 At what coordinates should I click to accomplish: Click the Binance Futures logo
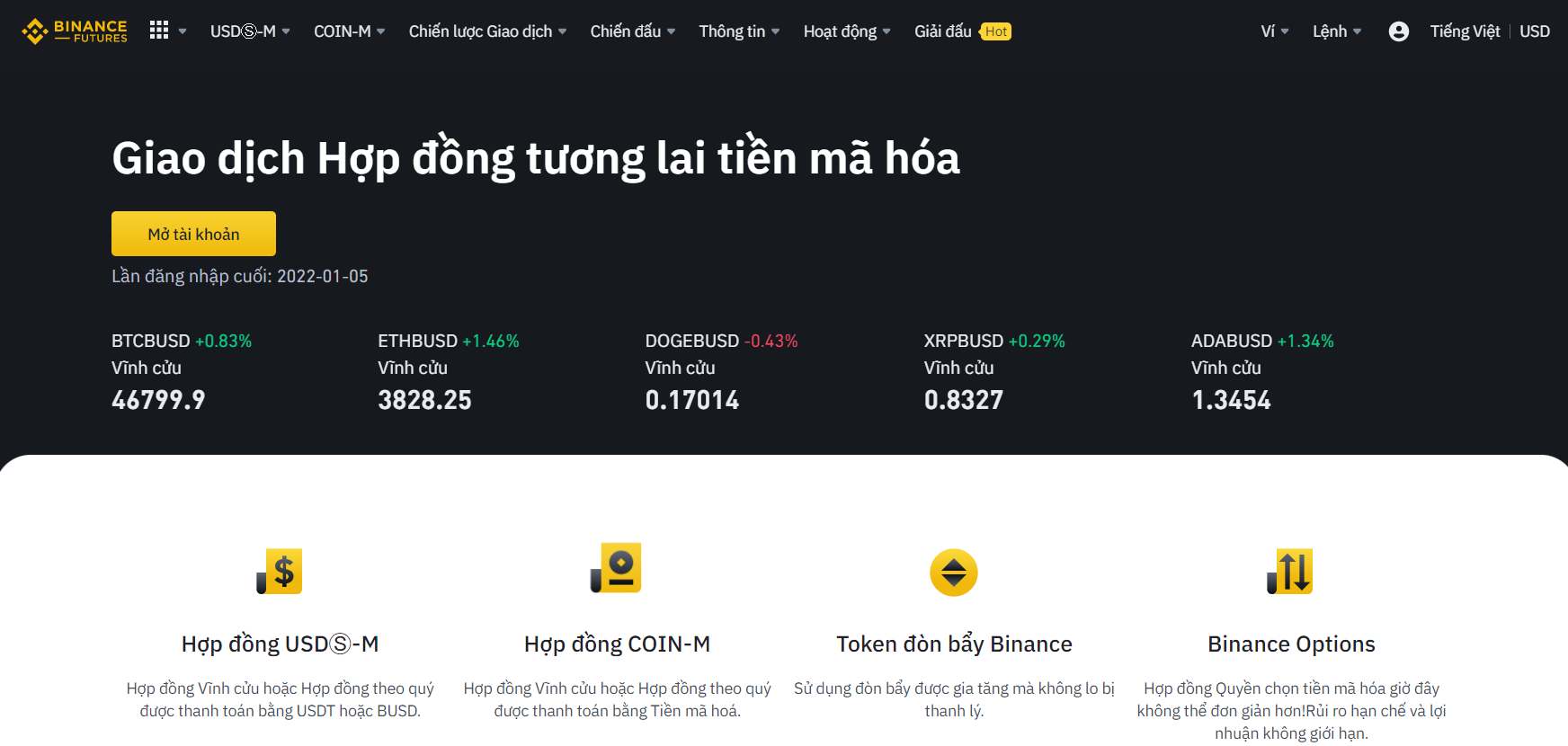pyautogui.click(x=75, y=31)
